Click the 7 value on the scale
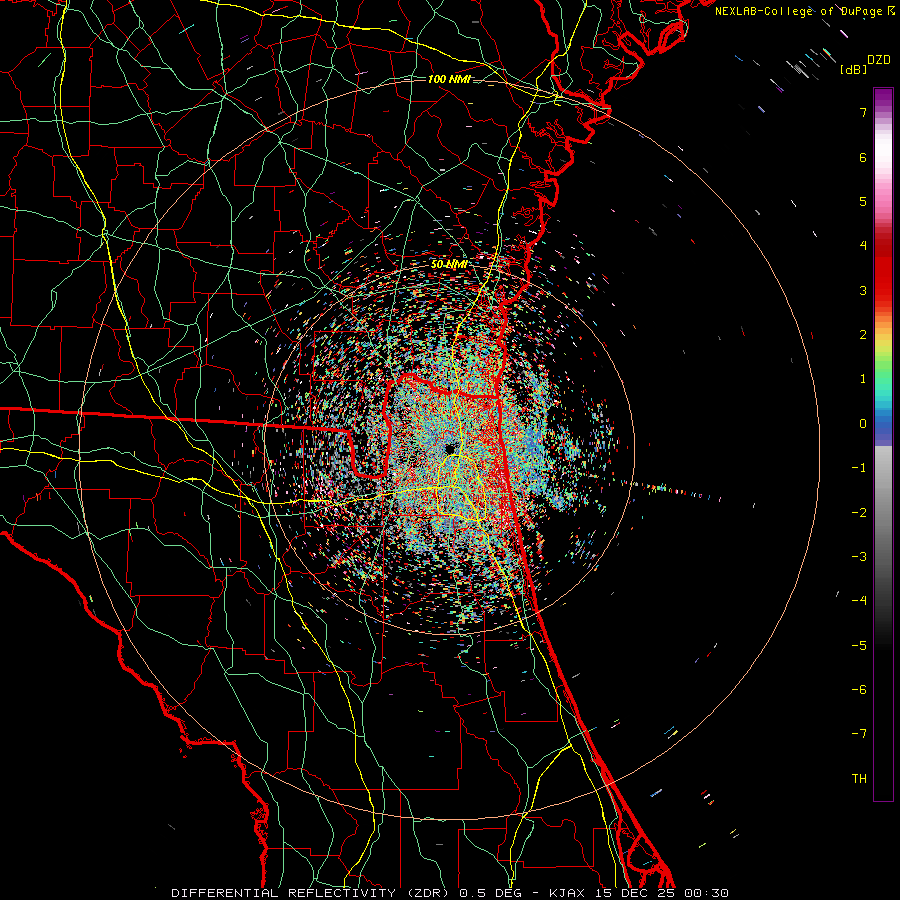This screenshot has width=900, height=900. tap(863, 112)
